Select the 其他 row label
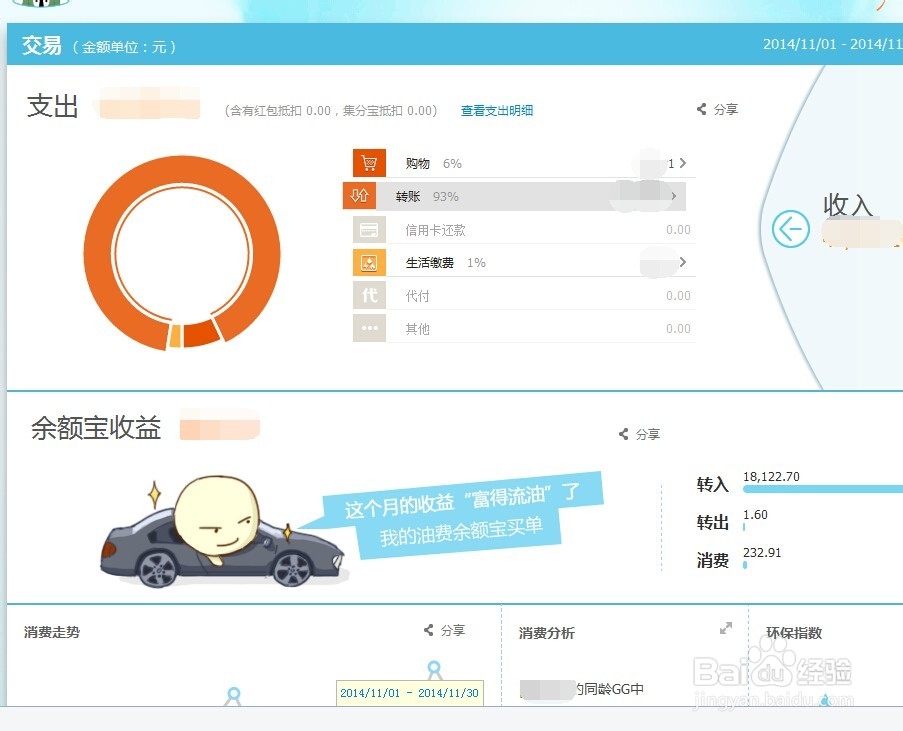903x731 pixels. pyautogui.click(x=418, y=329)
